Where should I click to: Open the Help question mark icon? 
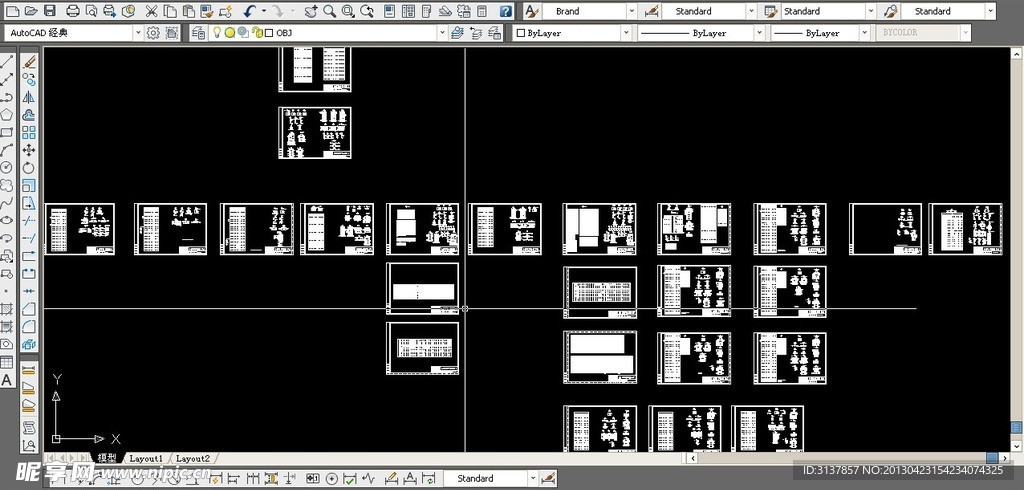pyautogui.click(x=505, y=11)
